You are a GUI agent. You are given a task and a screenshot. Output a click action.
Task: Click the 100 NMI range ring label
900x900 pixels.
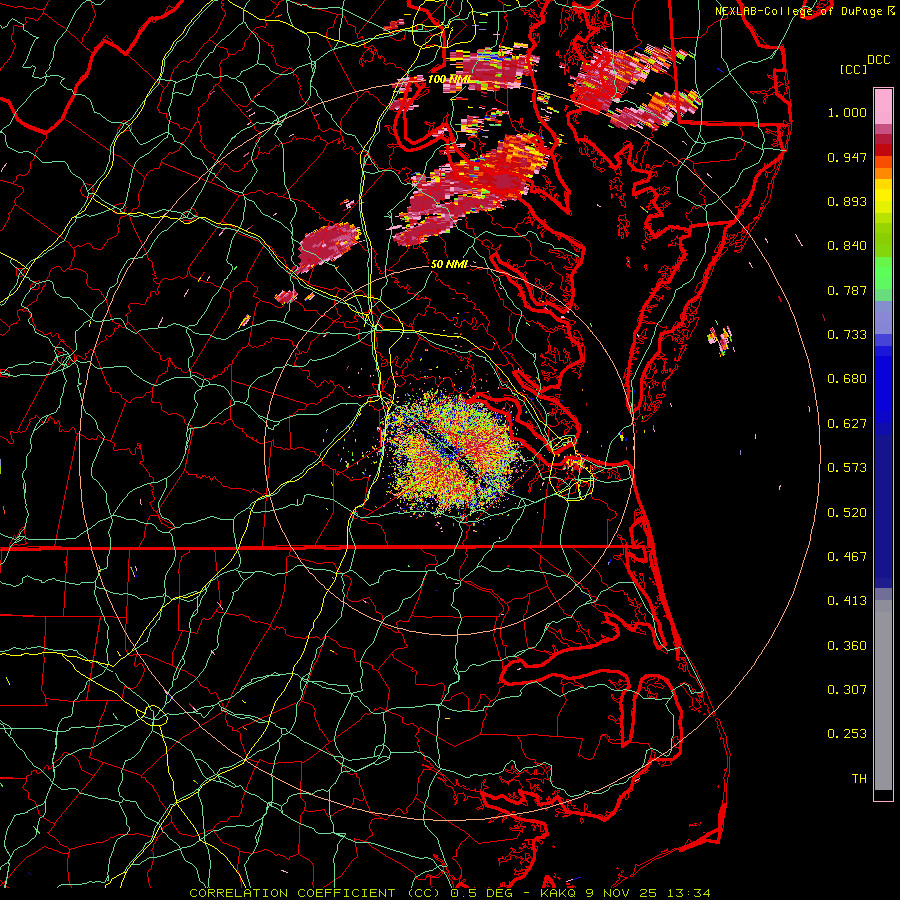click(450, 79)
